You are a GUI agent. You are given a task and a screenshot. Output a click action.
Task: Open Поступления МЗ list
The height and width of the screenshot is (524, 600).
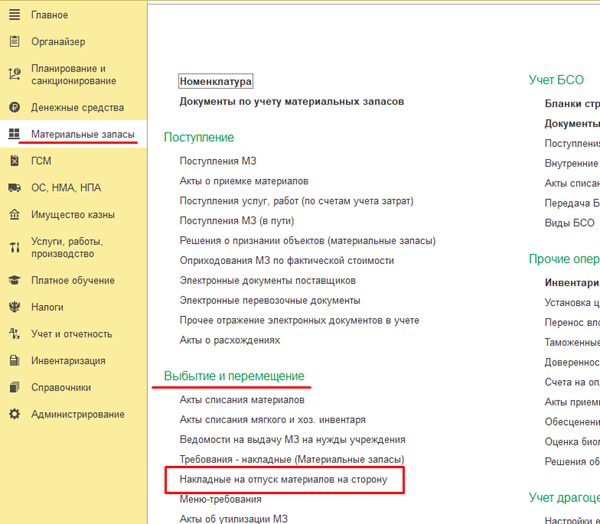pos(218,161)
